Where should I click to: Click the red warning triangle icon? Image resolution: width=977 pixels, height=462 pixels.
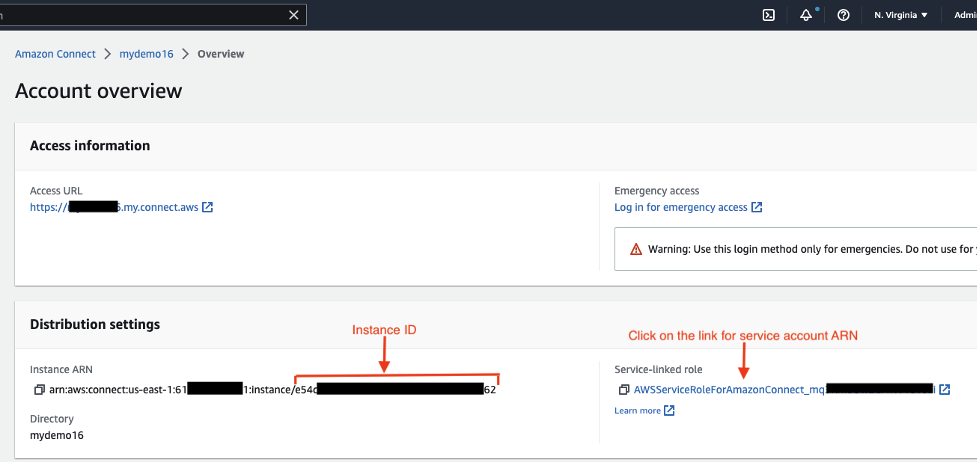(636, 250)
